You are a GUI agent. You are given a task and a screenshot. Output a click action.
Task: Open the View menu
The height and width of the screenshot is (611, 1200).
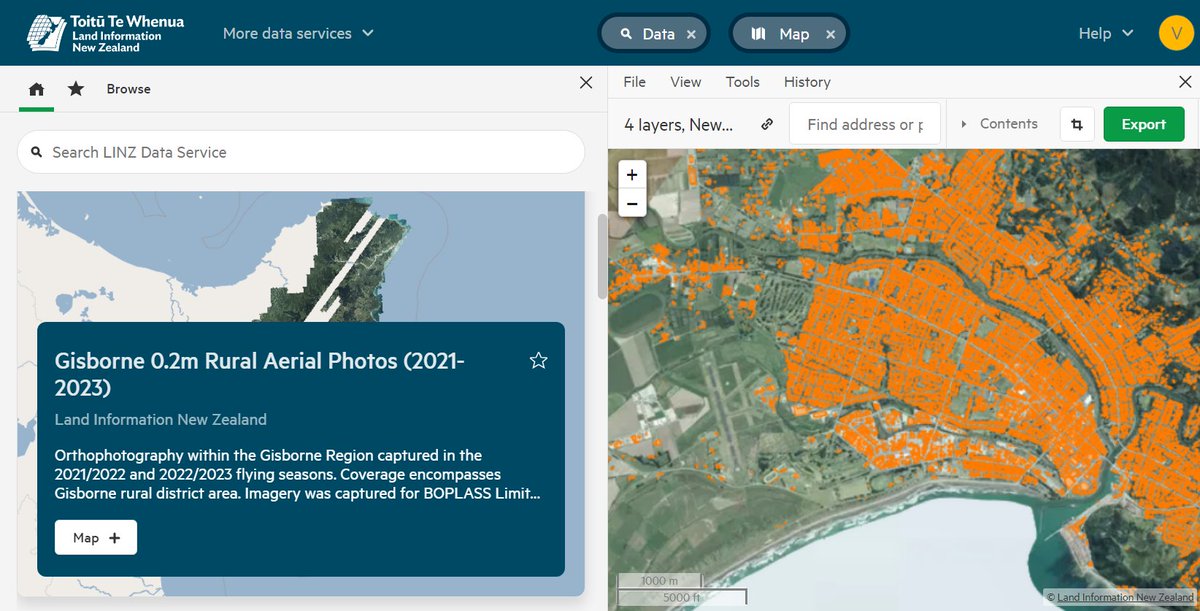point(686,82)
